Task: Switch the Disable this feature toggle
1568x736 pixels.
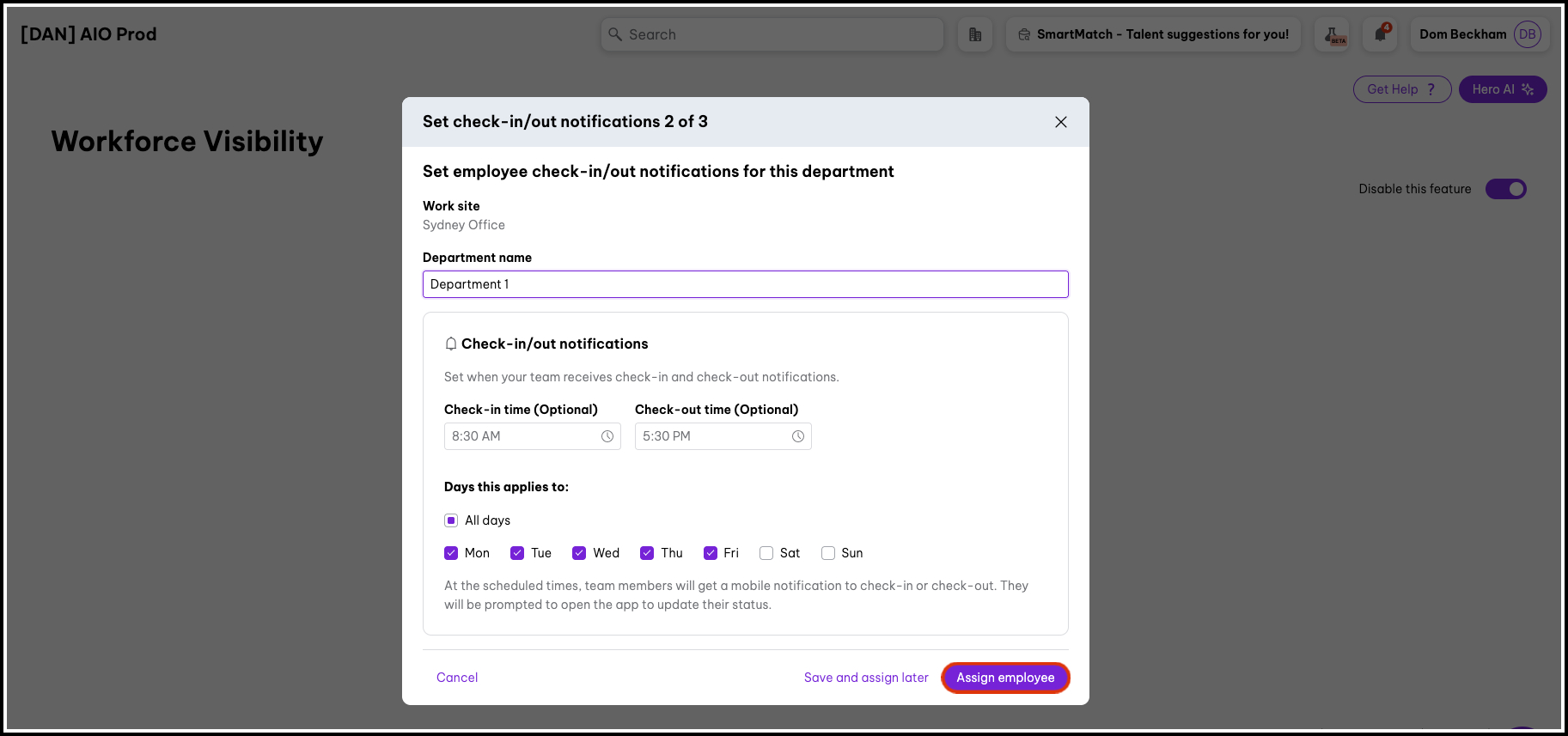Action: (1505, 189)
